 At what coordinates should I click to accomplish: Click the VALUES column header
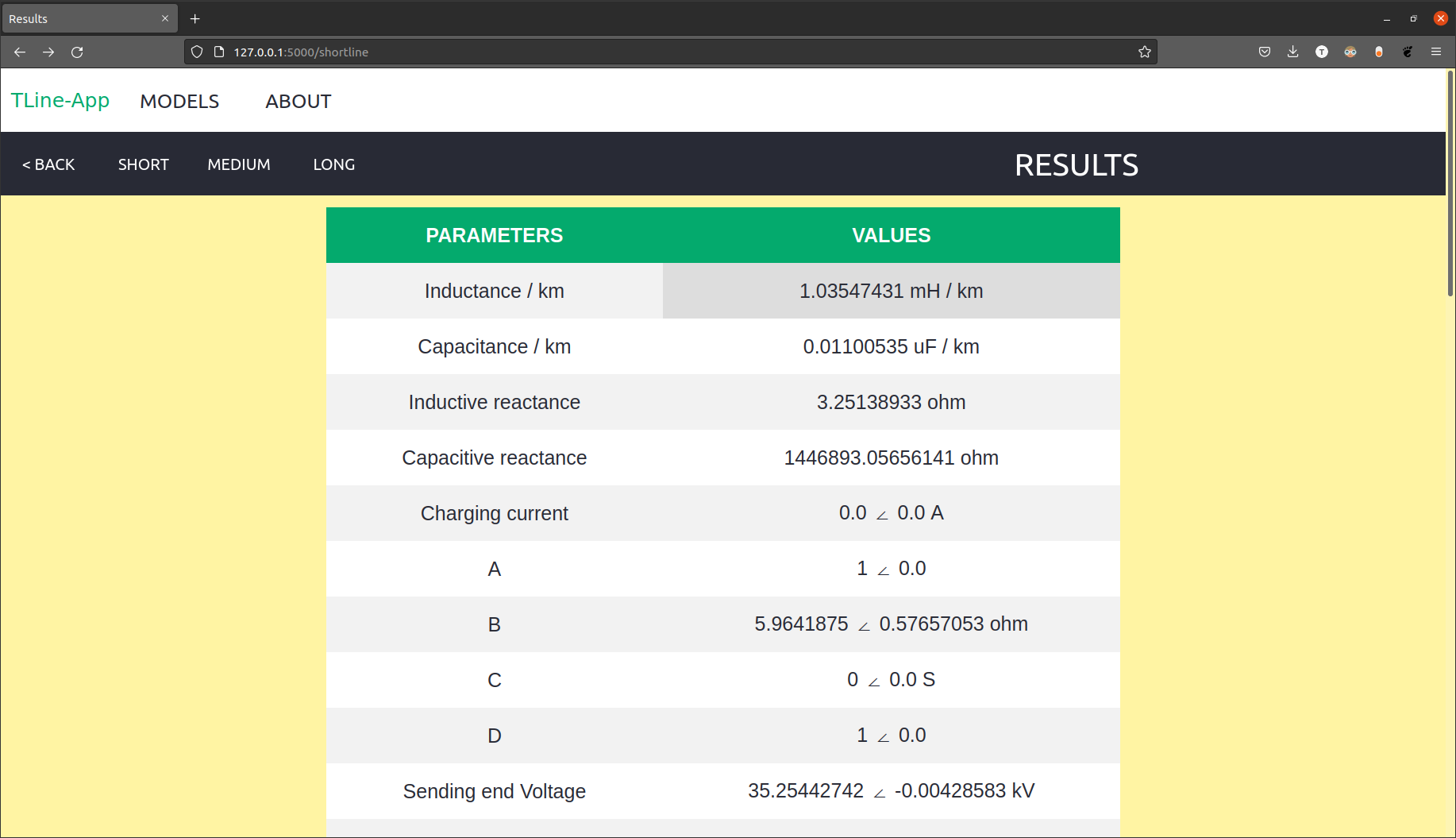pyautogui.click(x=892, y=235)
